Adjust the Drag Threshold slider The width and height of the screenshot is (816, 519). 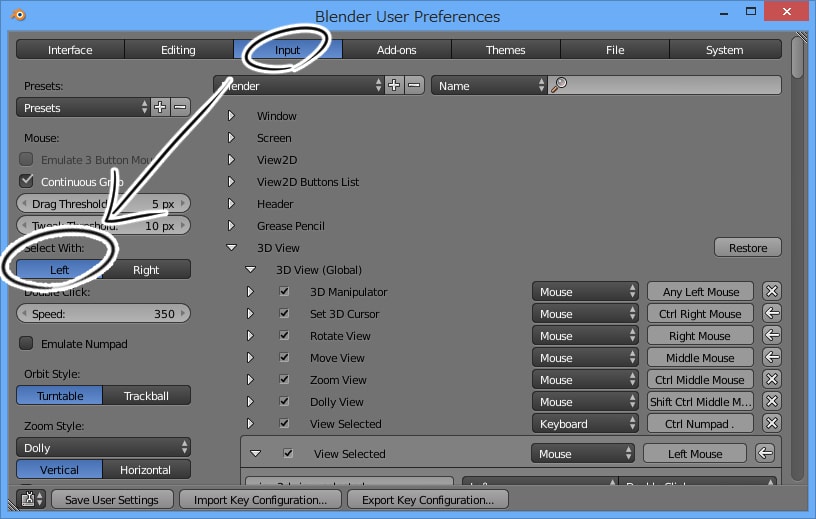pos(104,203)
